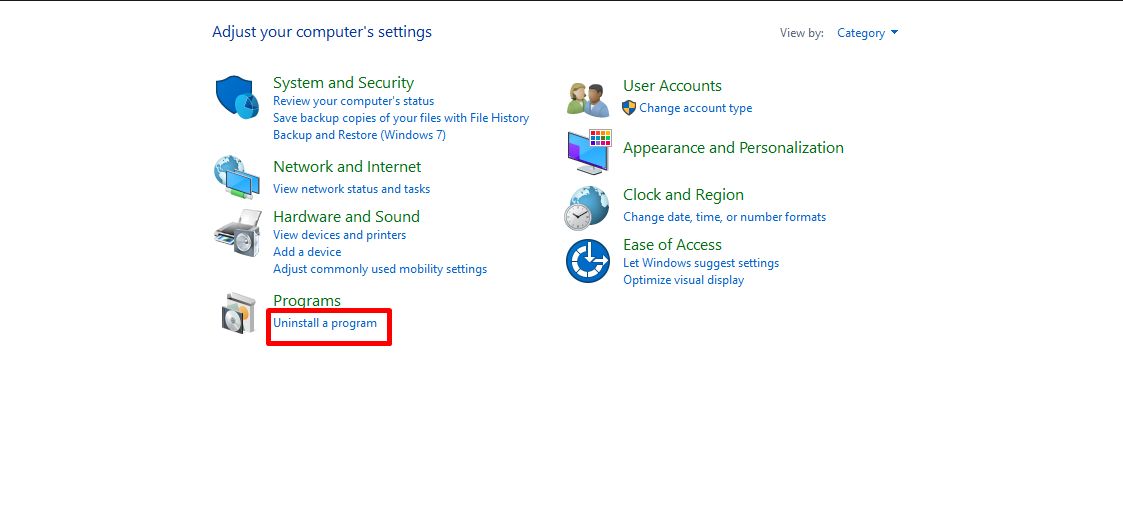
Task: Open the System and Security heading
Action: [343, 82]
